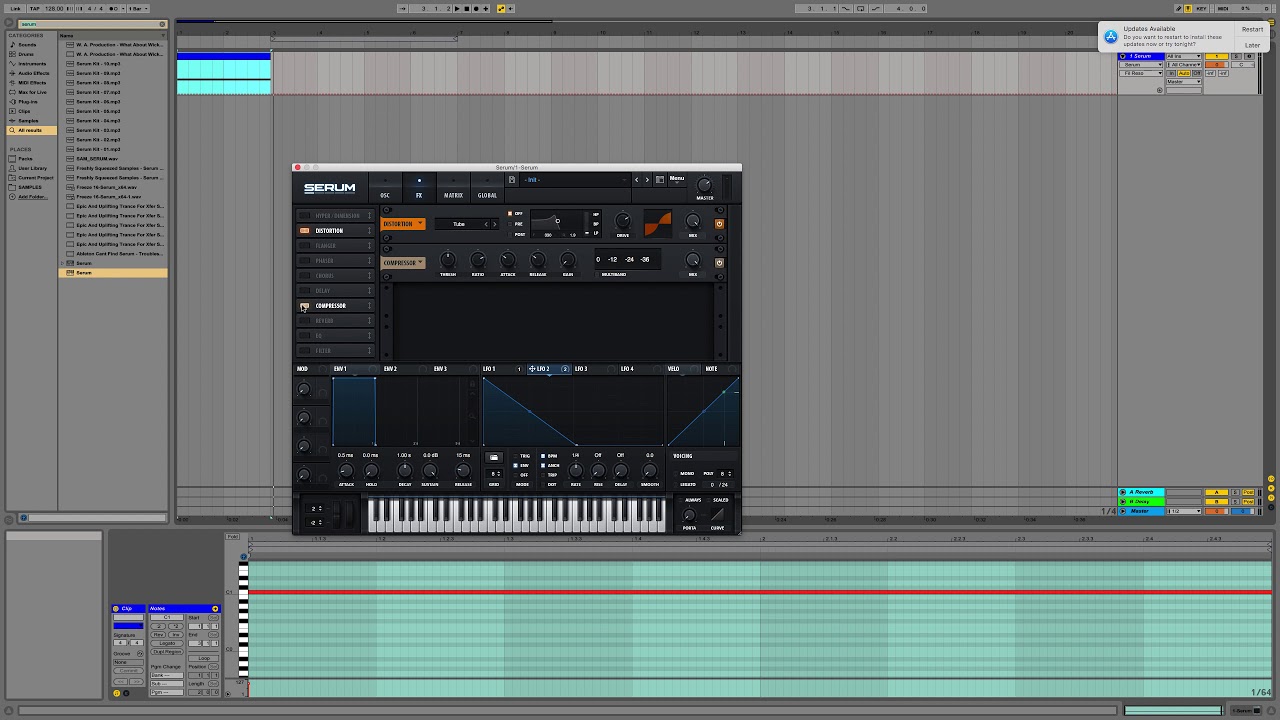Set distortion filter to PRE
This screenshot has width=1280, height=720.
[510, 224]
